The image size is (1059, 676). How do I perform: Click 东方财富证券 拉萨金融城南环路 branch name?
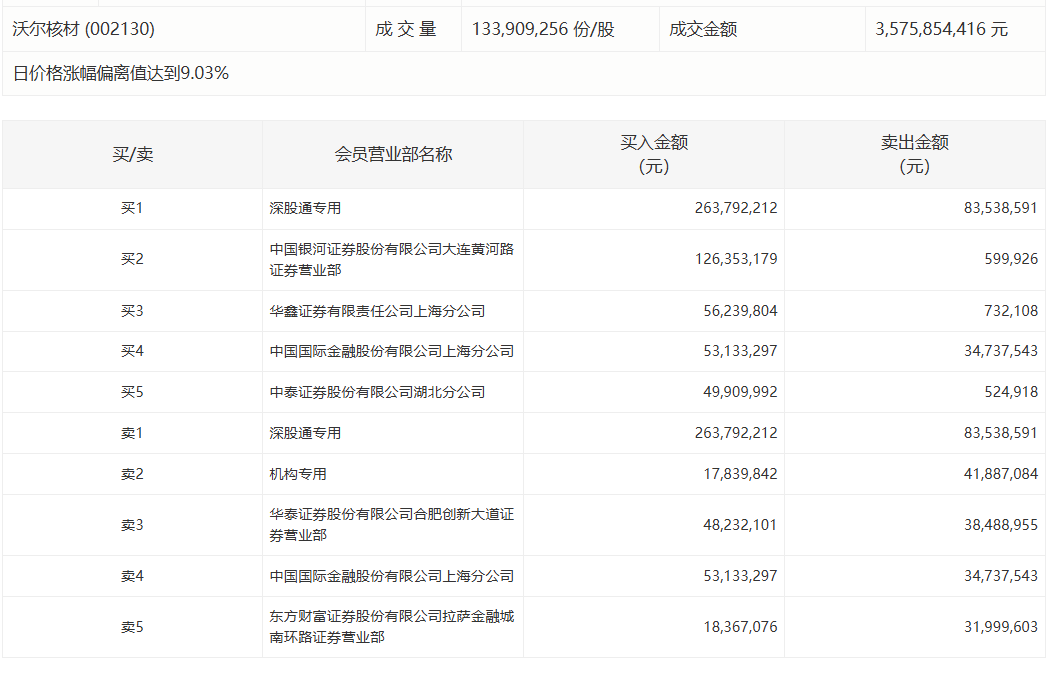(391, 626)
